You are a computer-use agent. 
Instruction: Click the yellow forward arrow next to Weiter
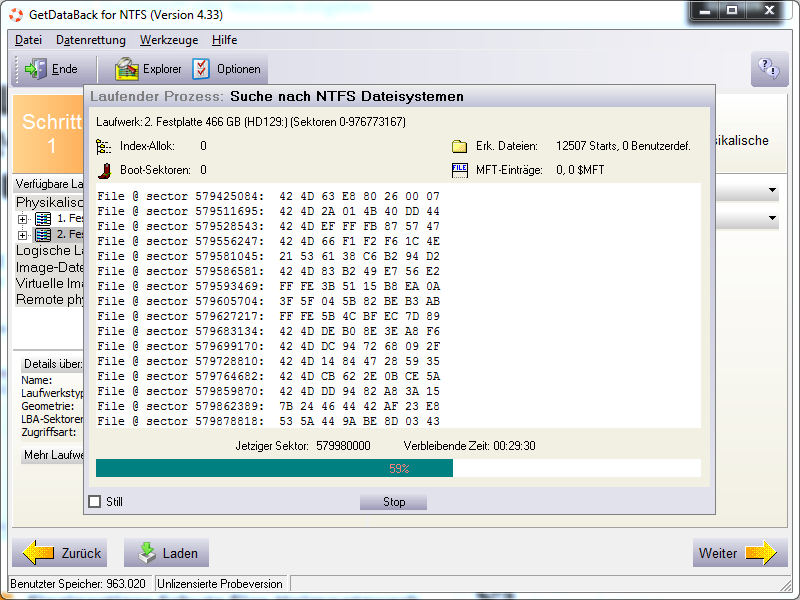761,553
